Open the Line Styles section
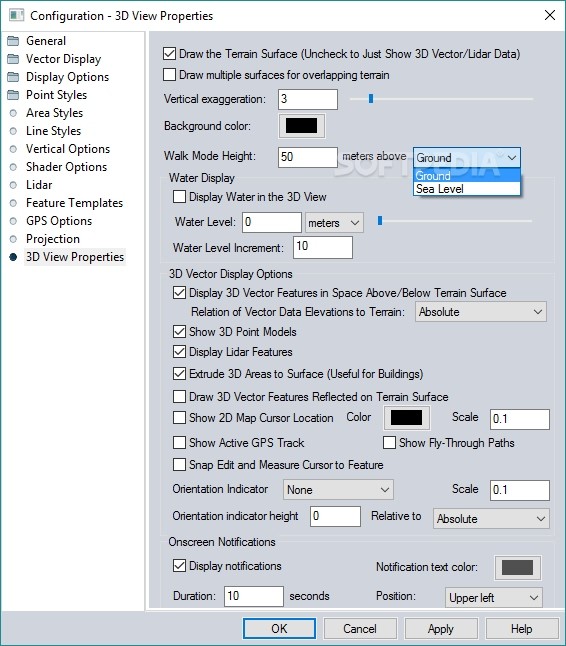 [x=54, y=131]
